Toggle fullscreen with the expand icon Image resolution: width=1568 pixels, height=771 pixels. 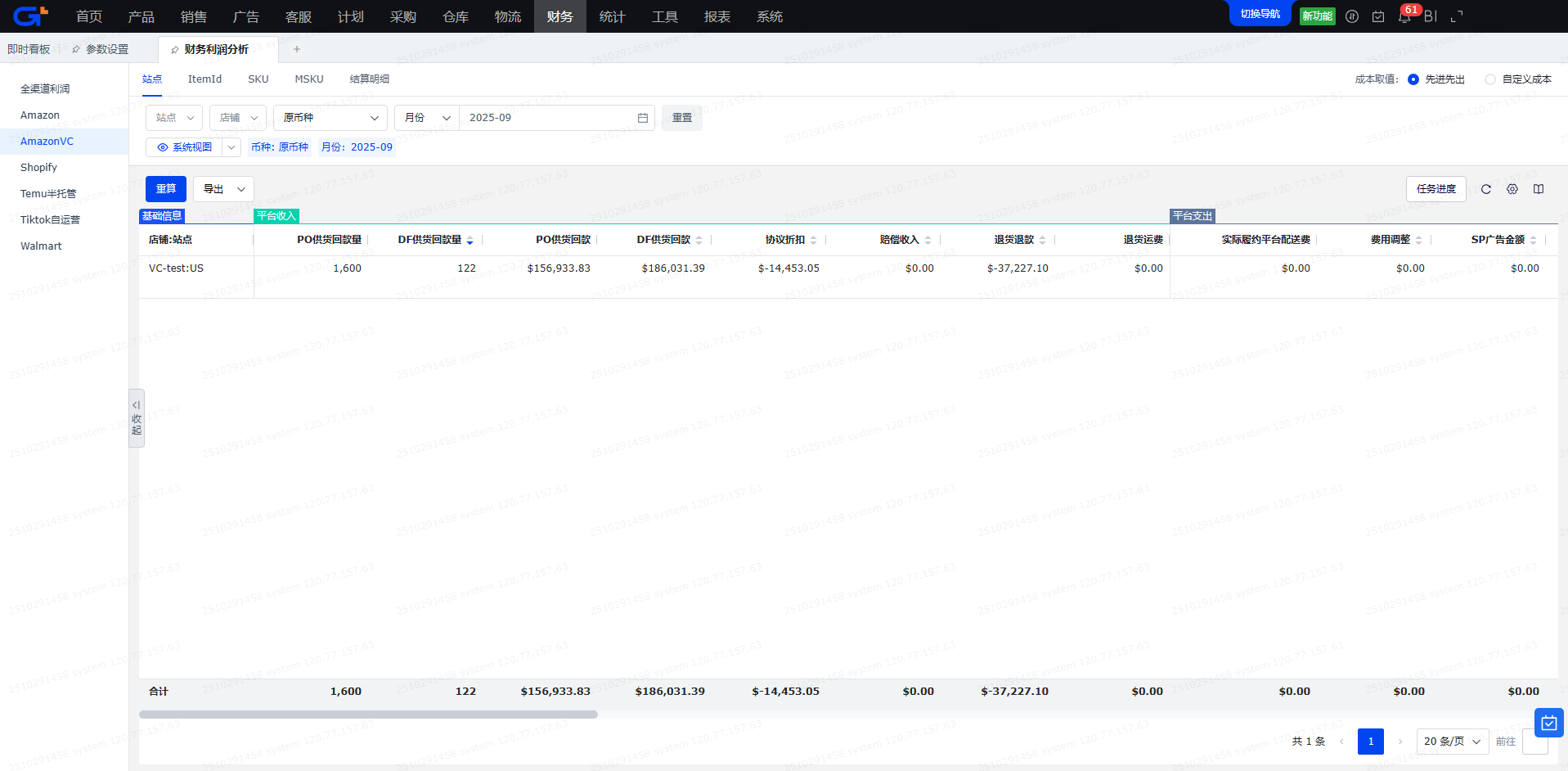[1457, 16]
